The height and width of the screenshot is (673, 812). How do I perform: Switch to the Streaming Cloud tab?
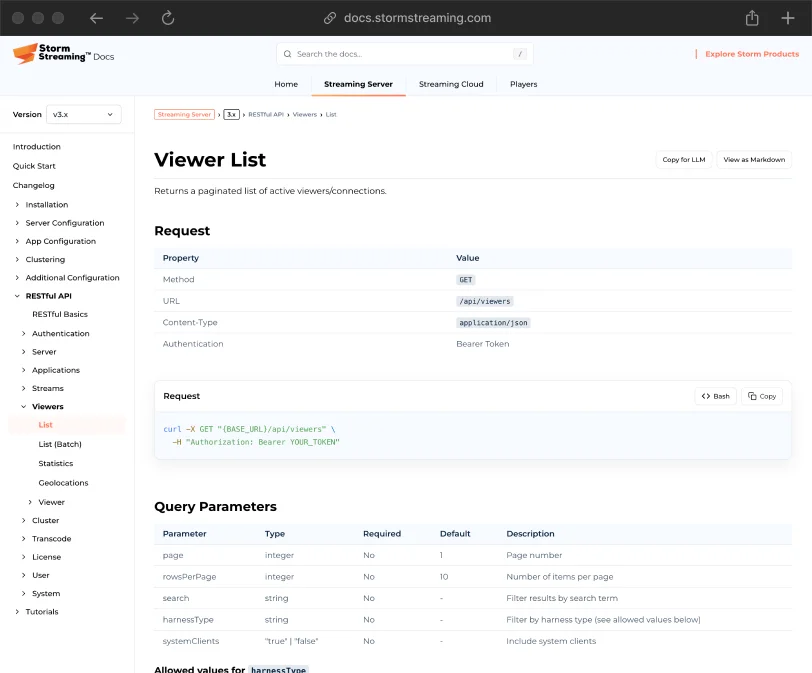pos(451,85)
